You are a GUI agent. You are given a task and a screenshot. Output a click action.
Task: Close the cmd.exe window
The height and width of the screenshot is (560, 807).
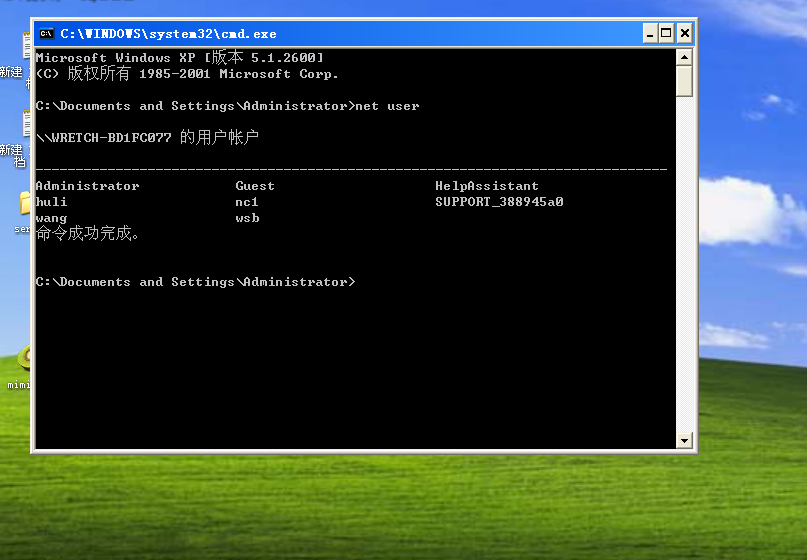pyautogui.click(x=685, y=34)
